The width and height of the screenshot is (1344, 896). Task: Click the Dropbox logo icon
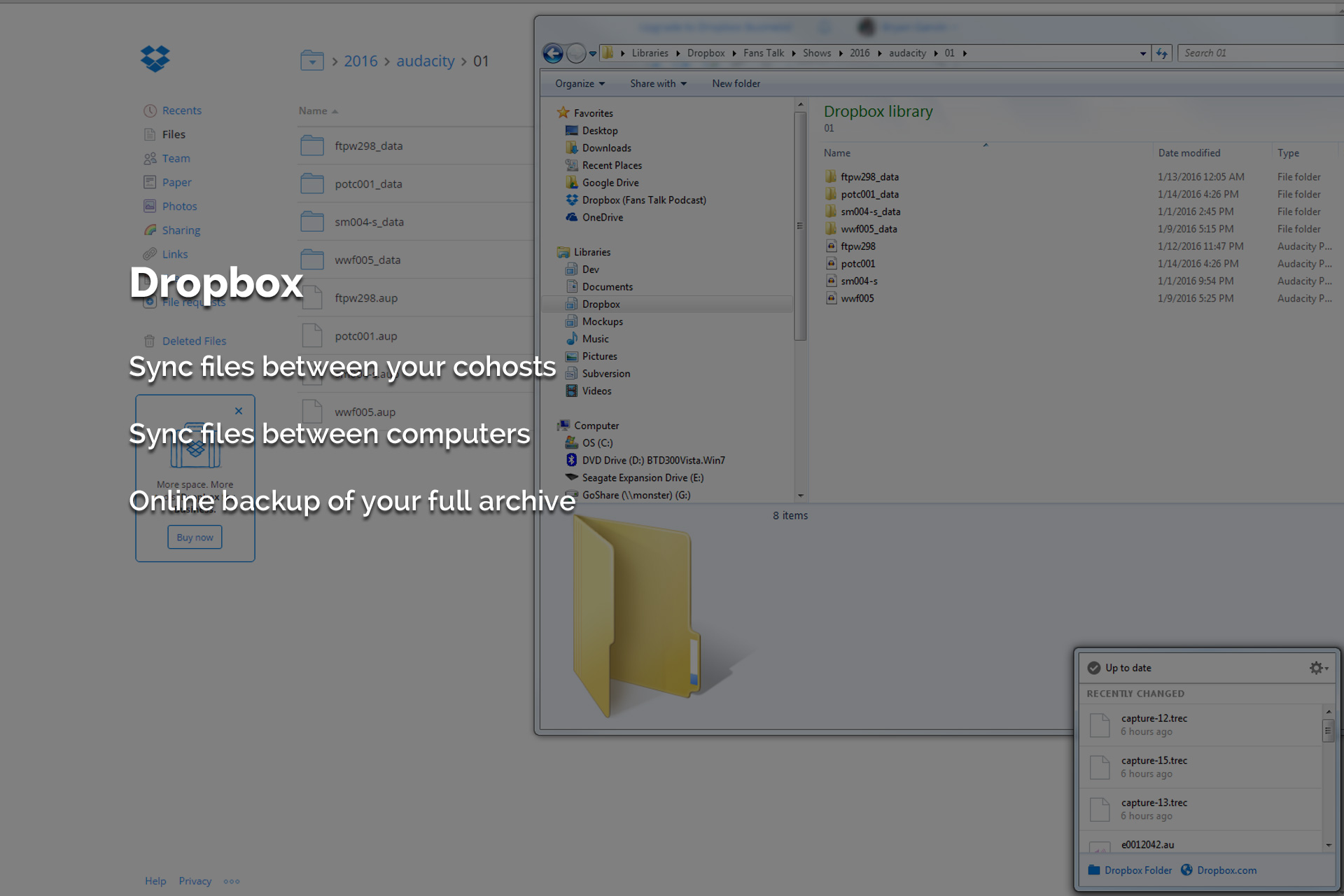point(155,59)
